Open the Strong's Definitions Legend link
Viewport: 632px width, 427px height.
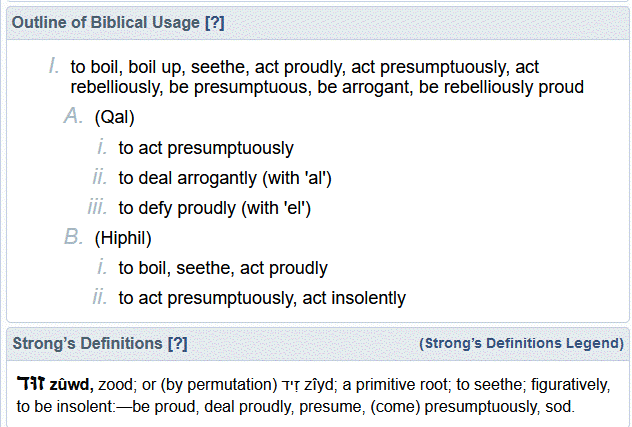tap(521, 344)
